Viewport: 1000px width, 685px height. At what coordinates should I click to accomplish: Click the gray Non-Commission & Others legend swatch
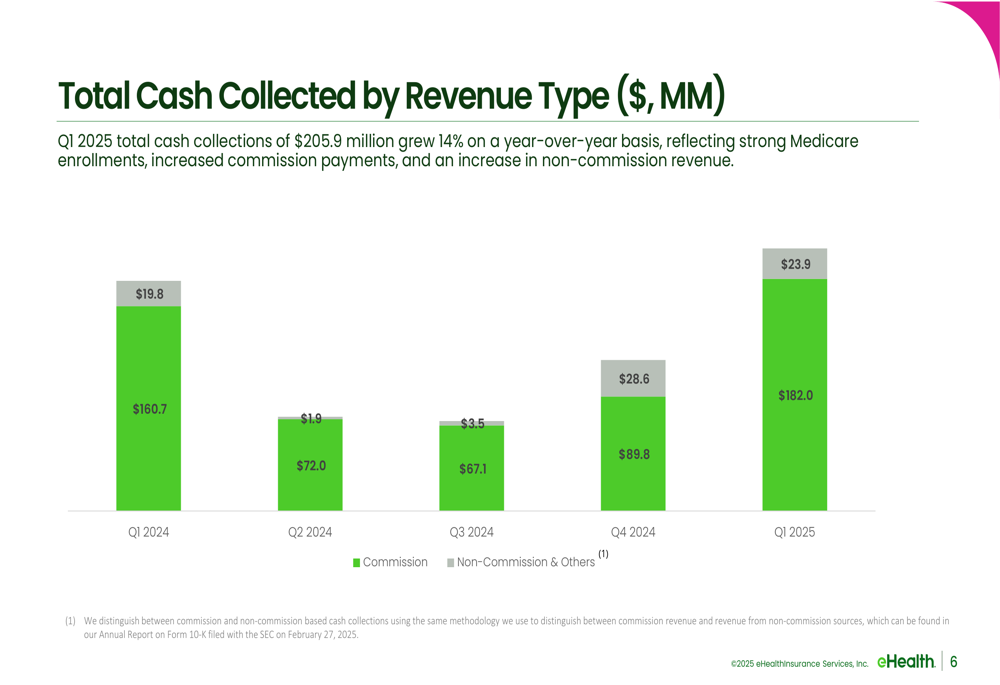click(451, 563)
